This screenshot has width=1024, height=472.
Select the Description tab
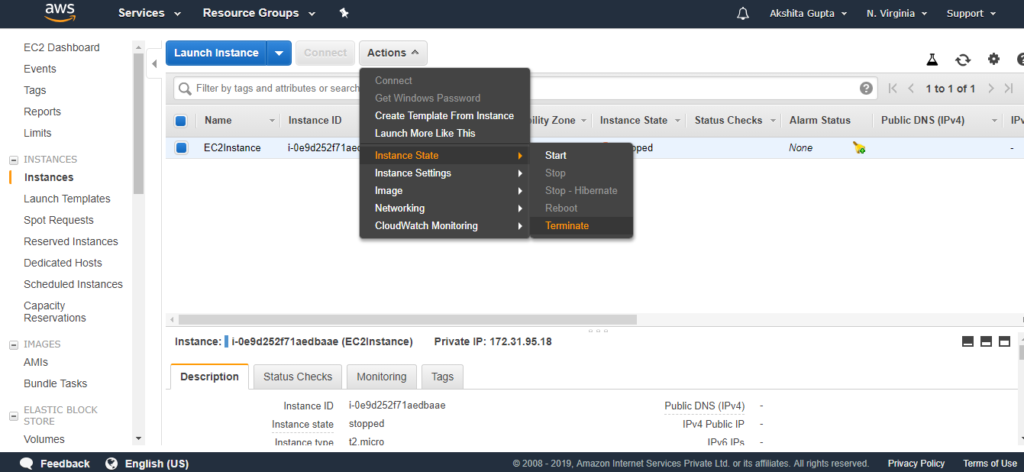(x=210, y=377)
